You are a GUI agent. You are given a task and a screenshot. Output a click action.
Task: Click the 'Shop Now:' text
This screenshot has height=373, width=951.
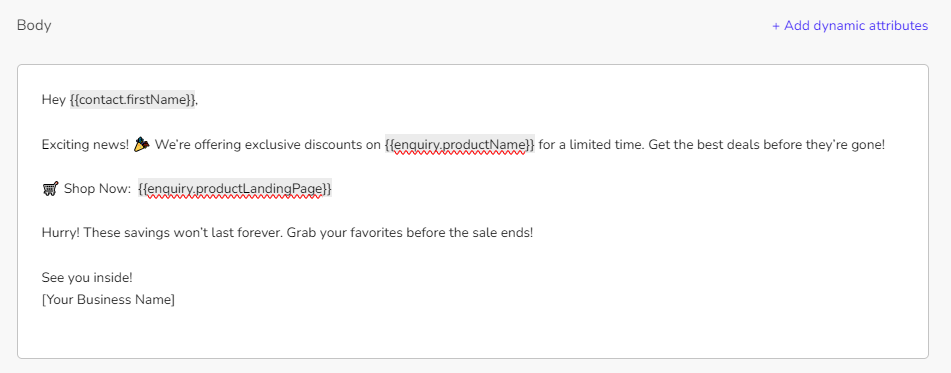point(97,189)
